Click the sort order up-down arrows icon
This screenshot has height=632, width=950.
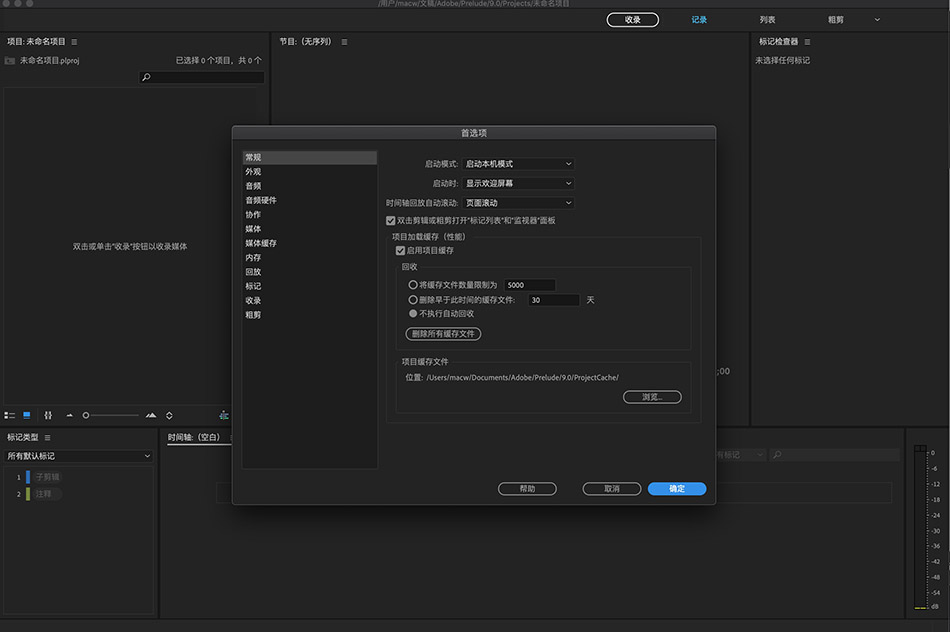pyautogui.click(x=169, y=416)
